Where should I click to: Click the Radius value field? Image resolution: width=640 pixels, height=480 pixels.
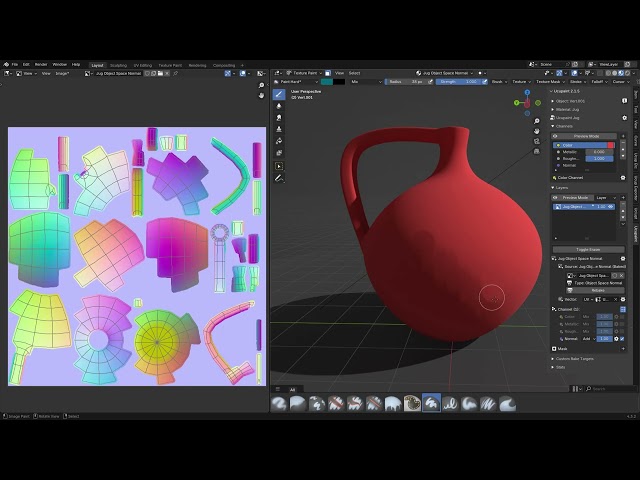[x=406, y=82]
